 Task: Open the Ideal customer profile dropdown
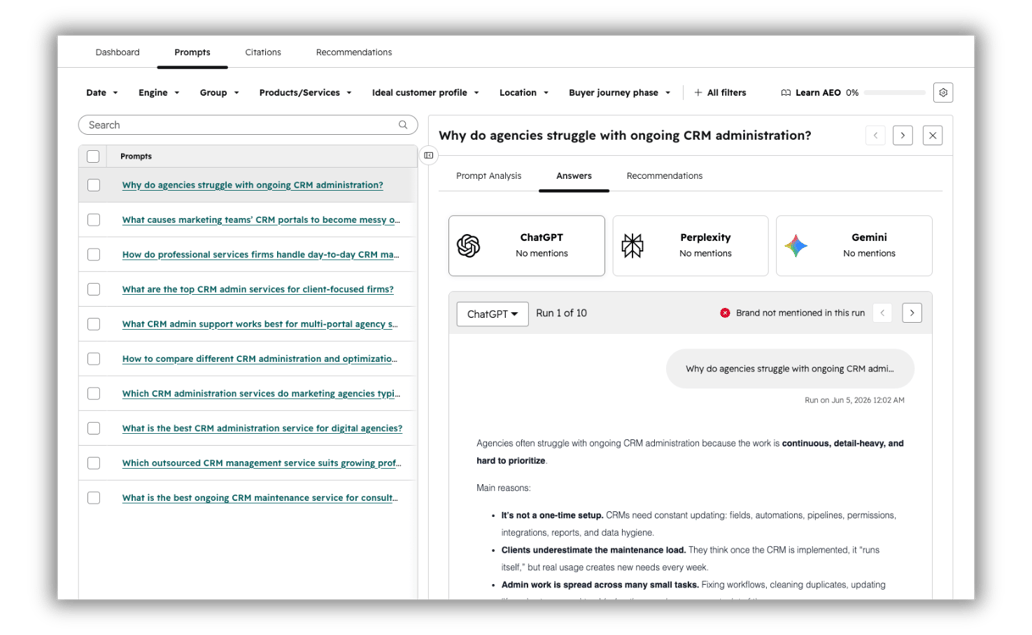[425, 93]
